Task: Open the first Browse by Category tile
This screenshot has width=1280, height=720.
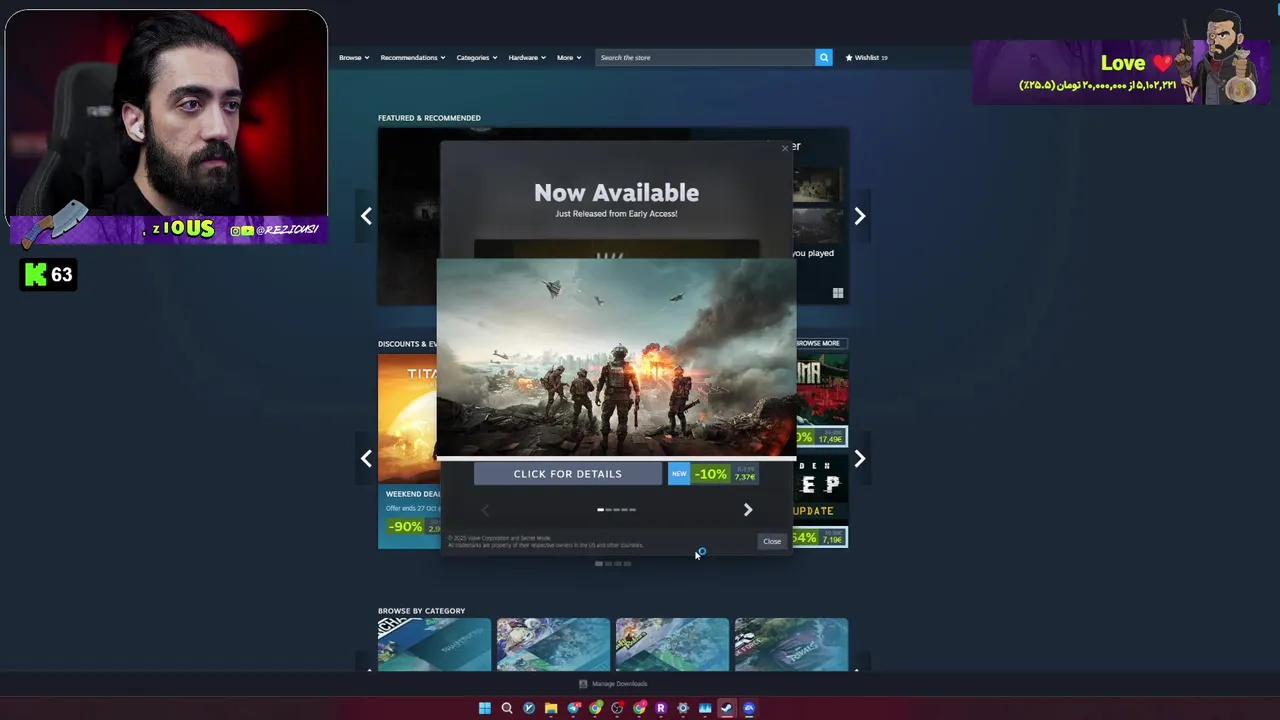Action: coord(434,644)
